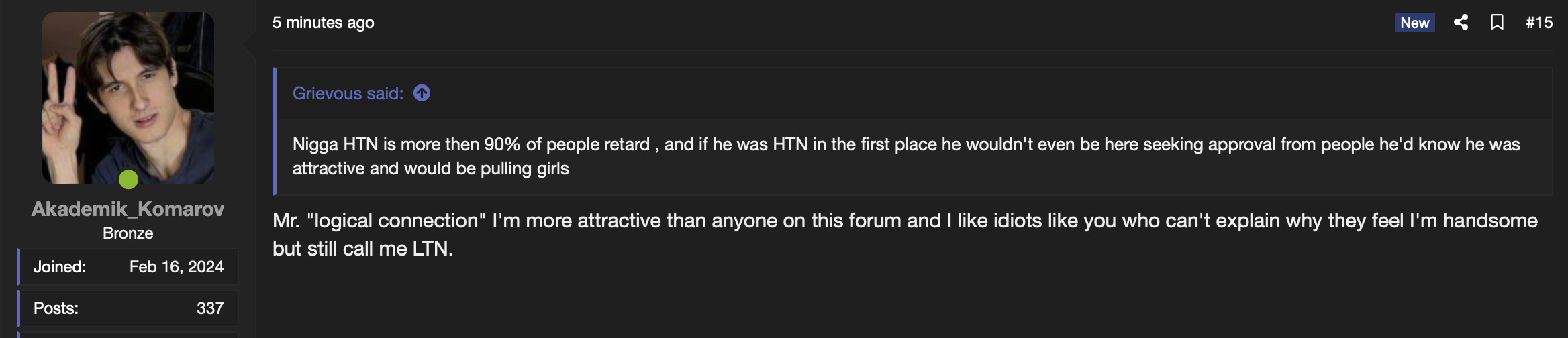
Task: Follow the Grievous said quote link
Action: tap(348, 93)
